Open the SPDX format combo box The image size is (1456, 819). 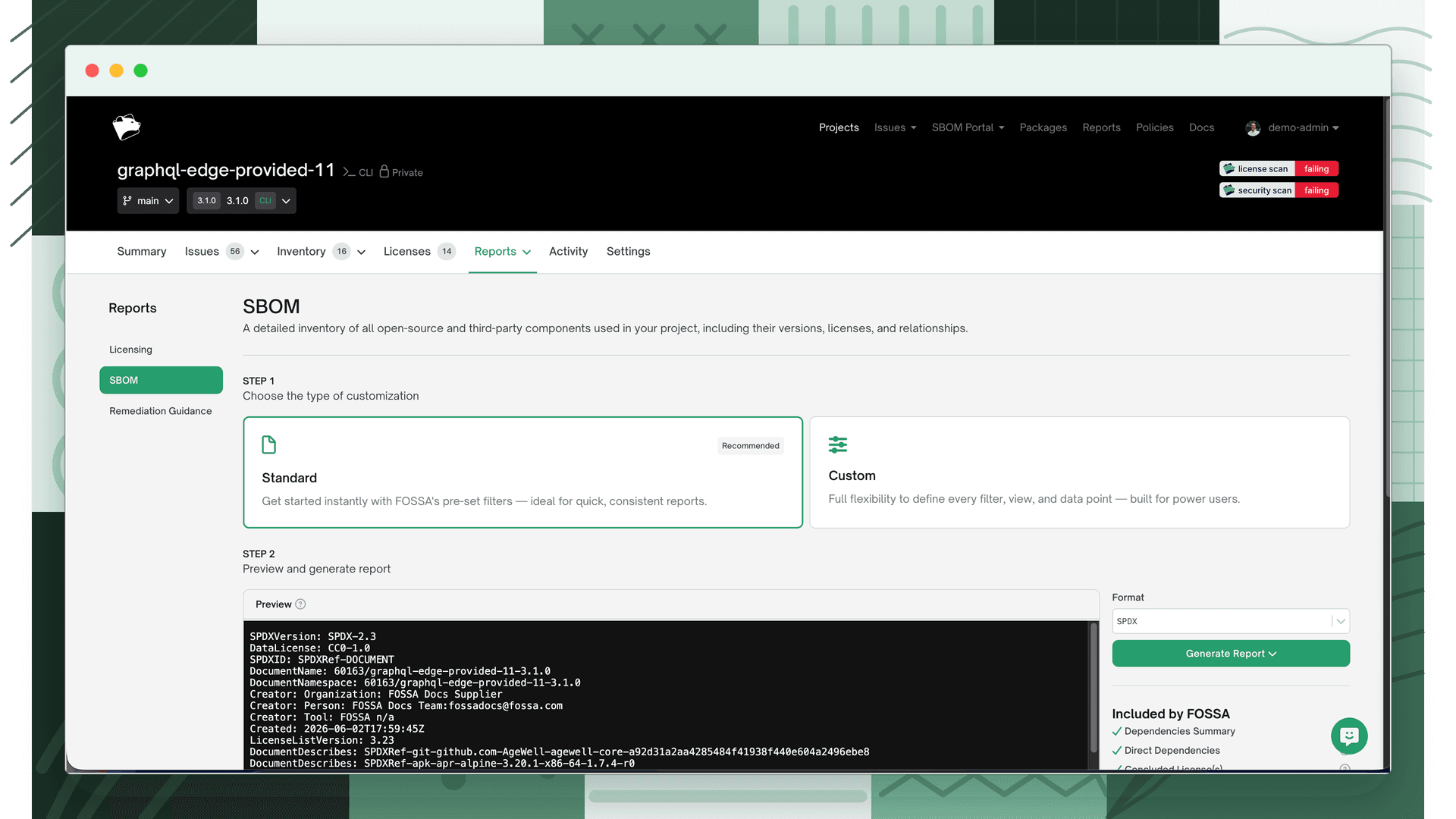coord(1230,621)
